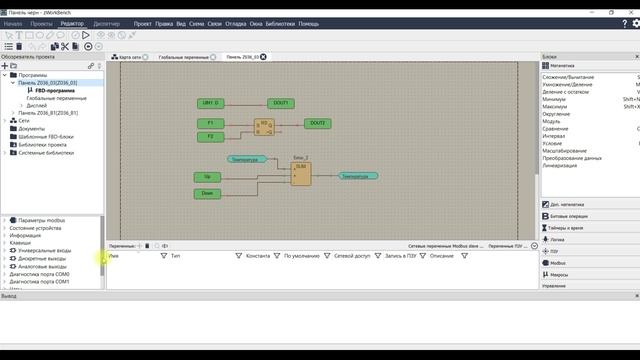Click the Play run icon in toolbar

[x=86, y=36]
